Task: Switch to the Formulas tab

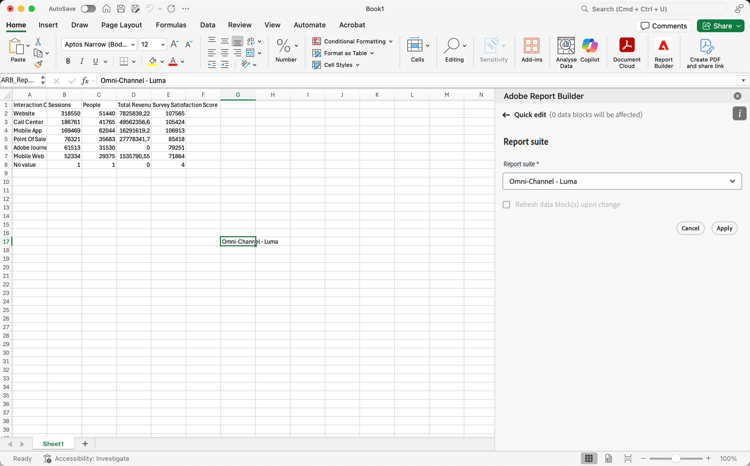Action: (171, 25)
